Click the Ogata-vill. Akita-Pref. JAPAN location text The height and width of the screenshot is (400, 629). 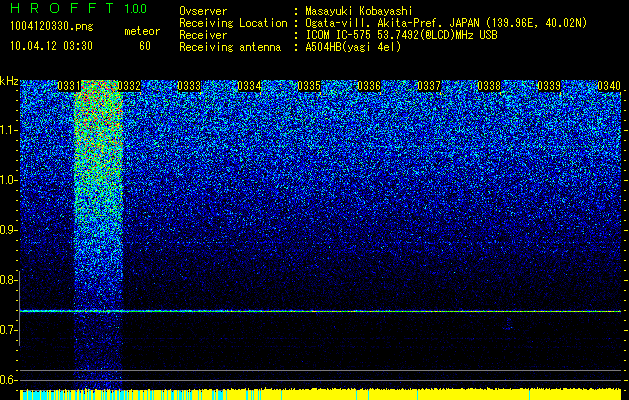(446, 23)
